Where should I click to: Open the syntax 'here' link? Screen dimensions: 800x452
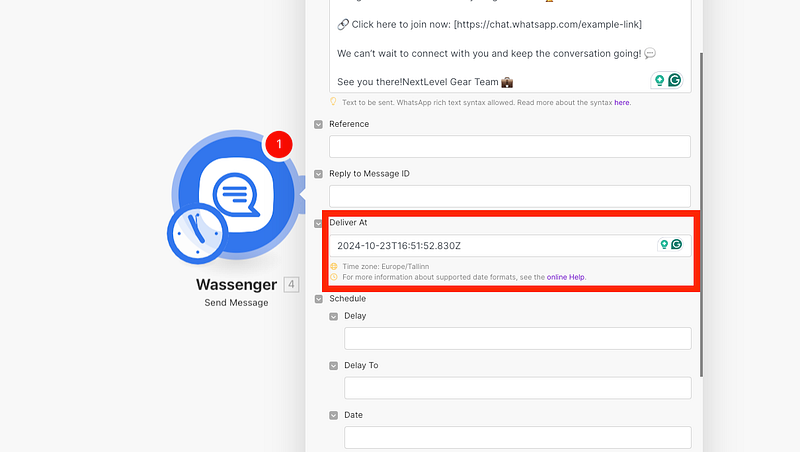tap(621, 102)
